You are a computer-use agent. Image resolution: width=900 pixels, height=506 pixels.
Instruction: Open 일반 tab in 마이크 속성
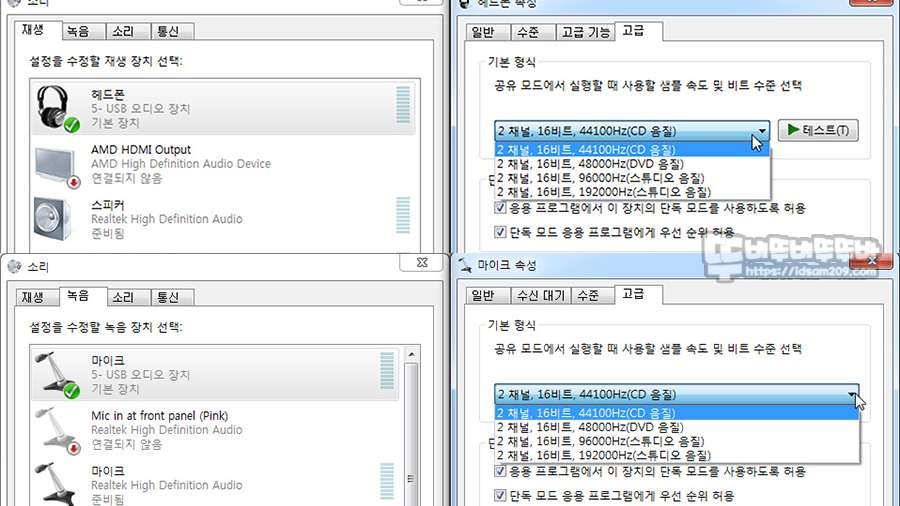[x=488, y=295]
